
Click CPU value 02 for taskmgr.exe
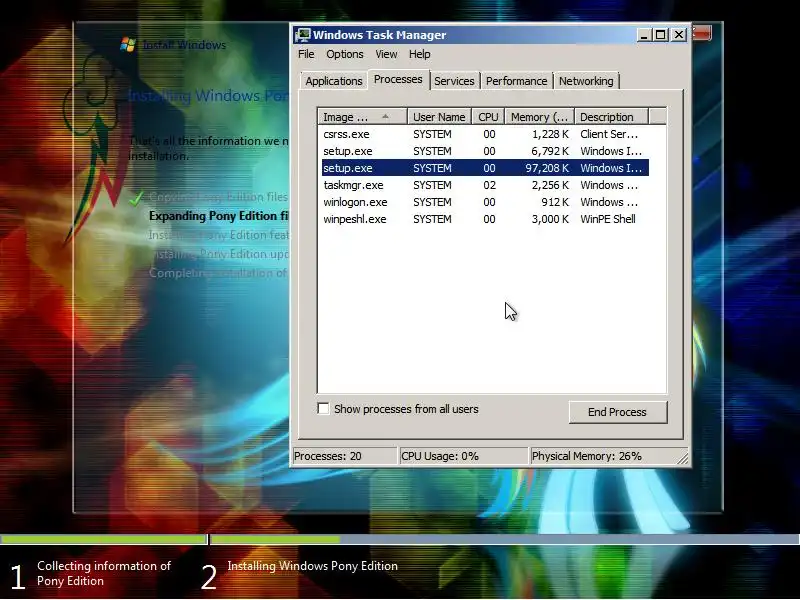tap(489, 185)
